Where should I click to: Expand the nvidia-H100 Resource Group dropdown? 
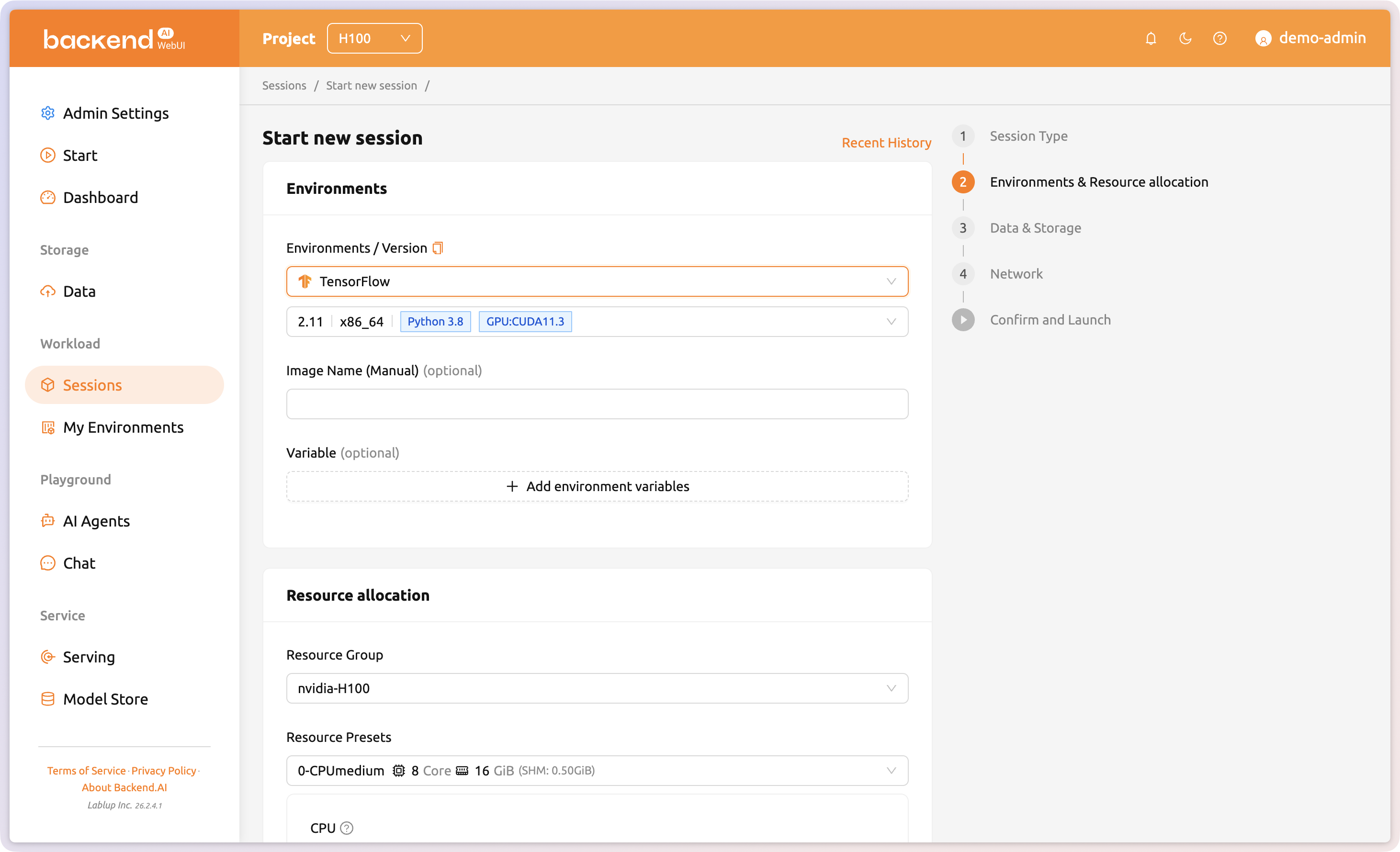597,688
